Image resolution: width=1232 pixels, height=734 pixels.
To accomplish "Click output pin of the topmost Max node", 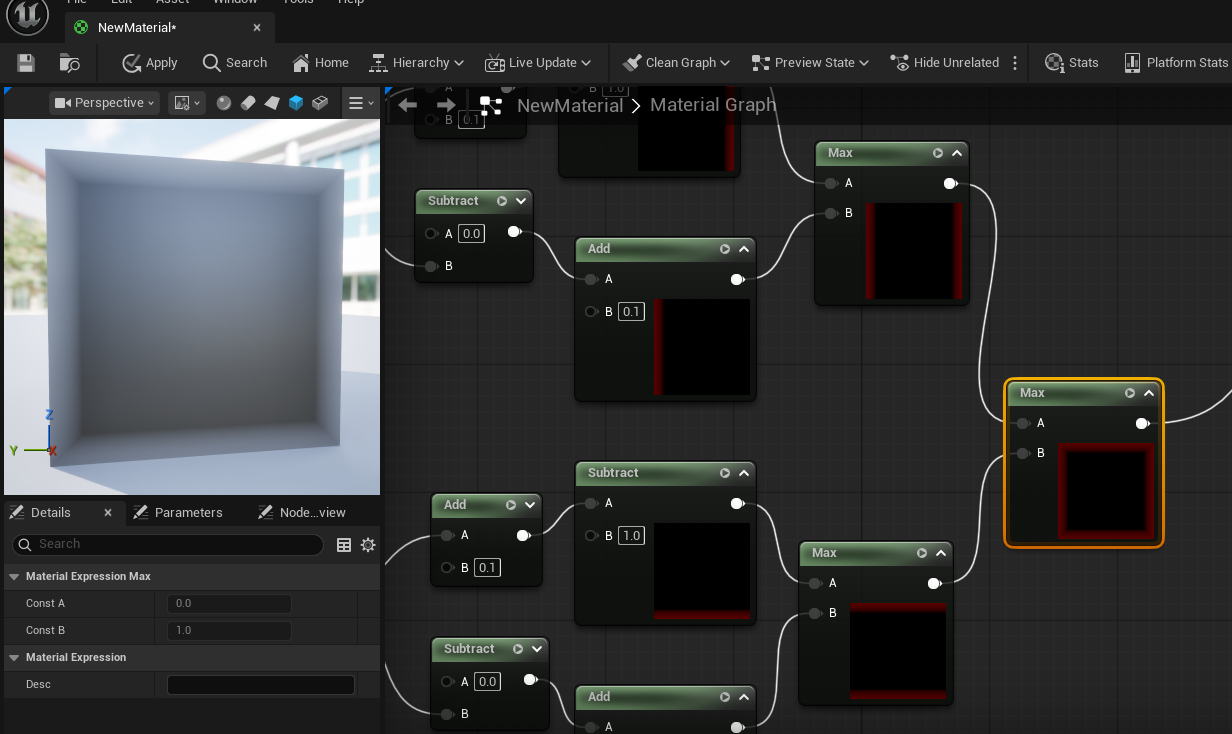I will tap(950, 184).
